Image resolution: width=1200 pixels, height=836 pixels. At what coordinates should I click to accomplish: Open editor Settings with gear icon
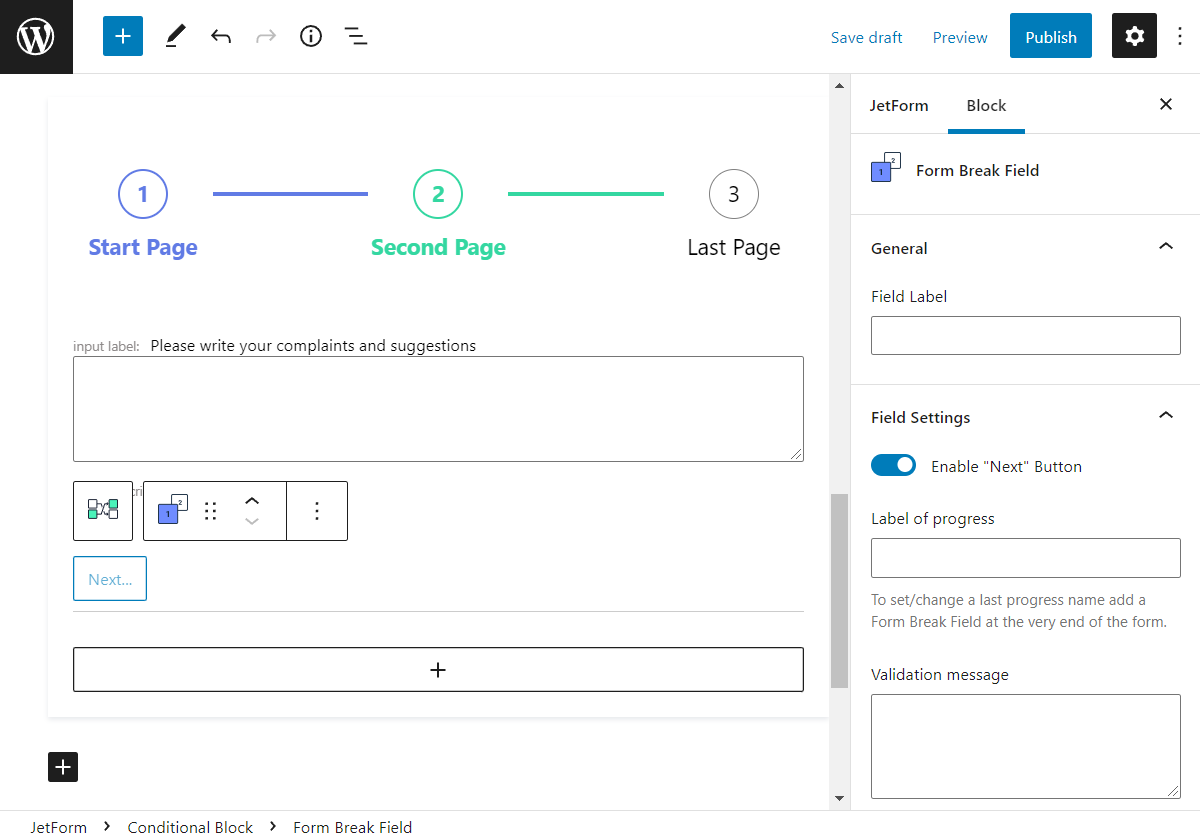point(1134,36)
